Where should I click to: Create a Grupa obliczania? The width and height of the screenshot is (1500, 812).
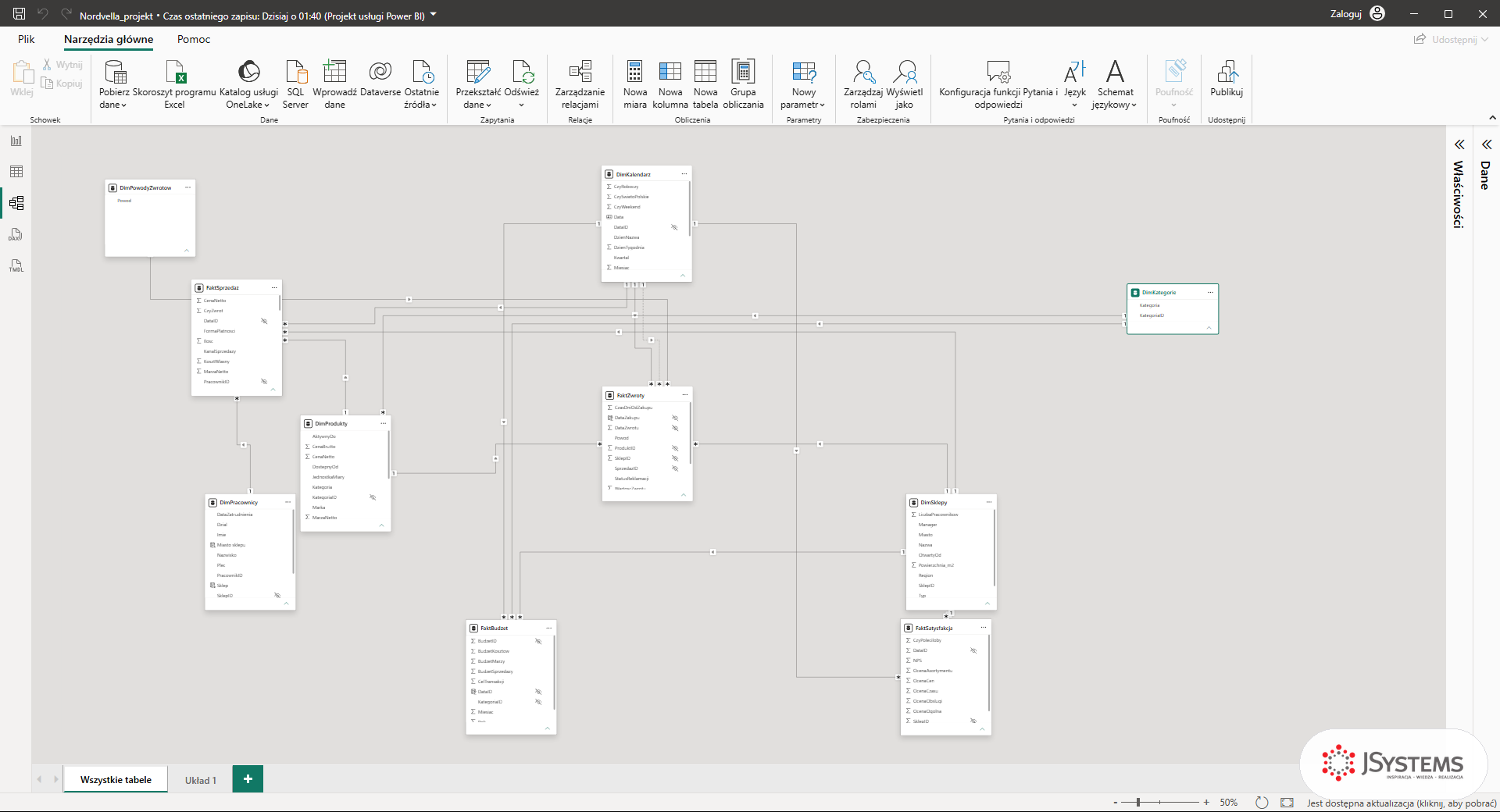743,84
